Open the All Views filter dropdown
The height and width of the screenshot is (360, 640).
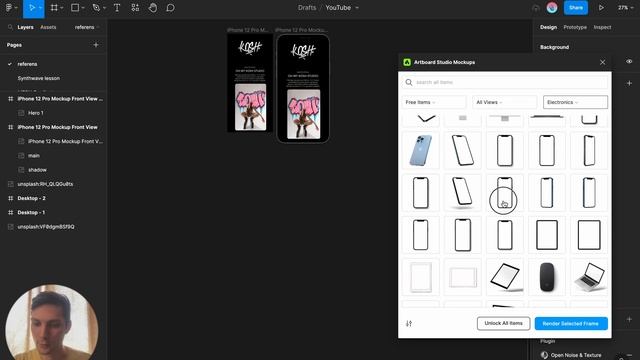(x=504, y=102)
